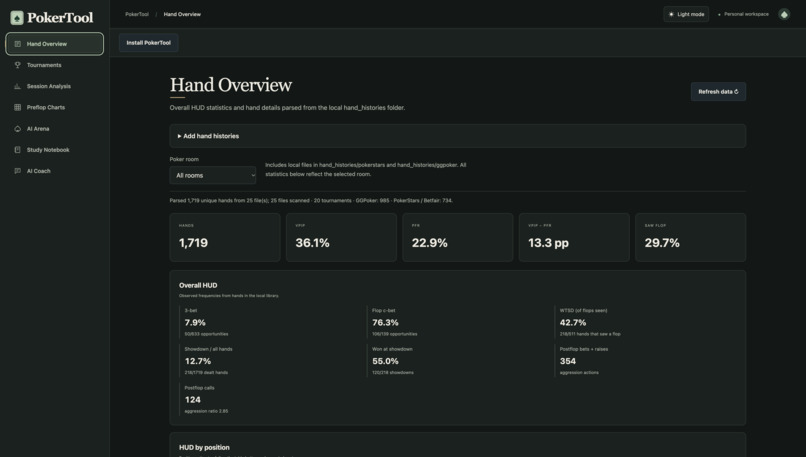Viewport: 806px width, 457px height.
Task: Click the Postflop calls 124 value
Action: (x=193, y=399)
